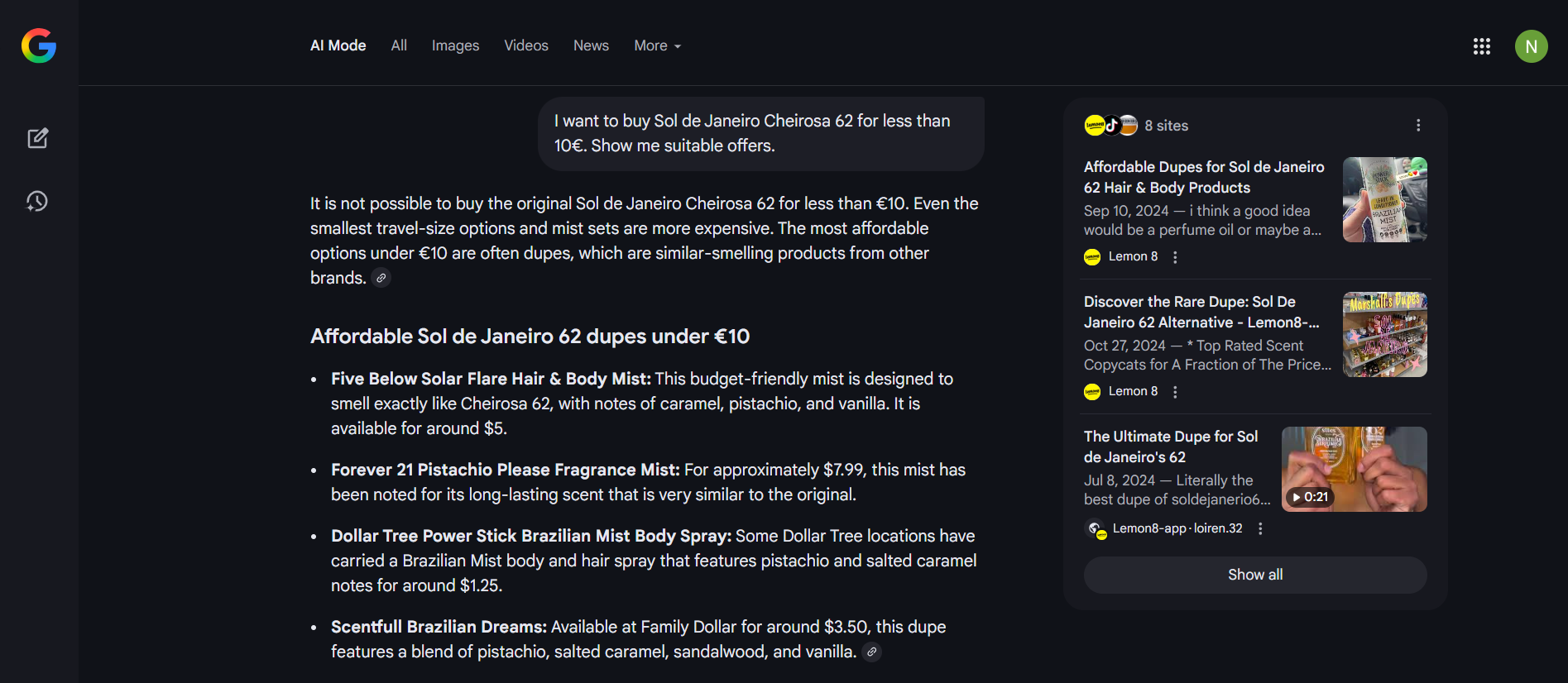The width and height of the screenshot is (1568, 683).
Task: Click 'Forever 21 Pistachio Please Fragrance Mist' text
Action: pyautogui.click(x=505, y=470)
